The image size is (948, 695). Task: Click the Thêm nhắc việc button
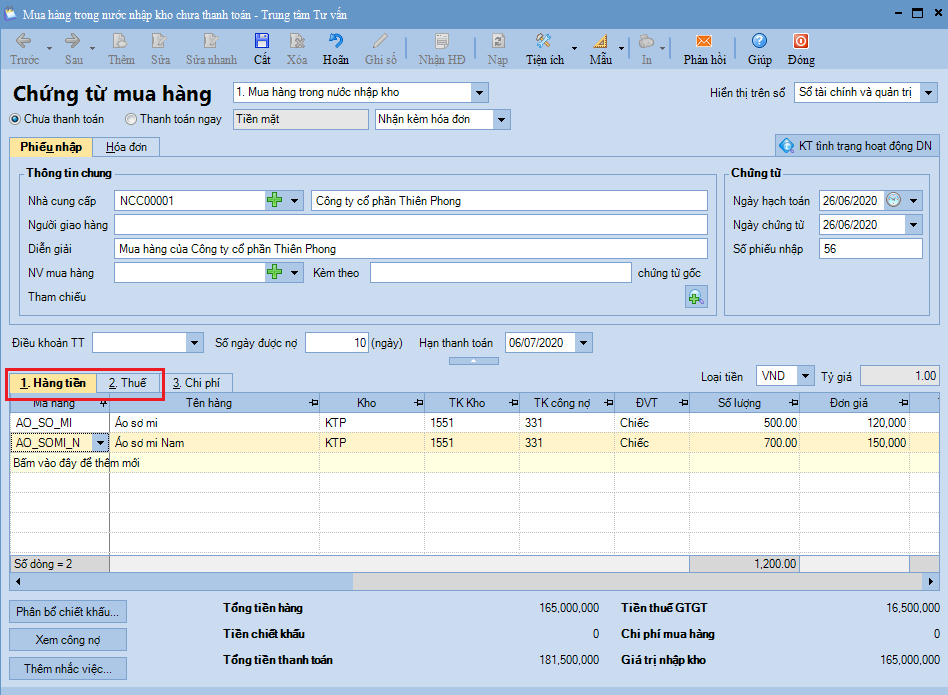[x=68, y=669]
